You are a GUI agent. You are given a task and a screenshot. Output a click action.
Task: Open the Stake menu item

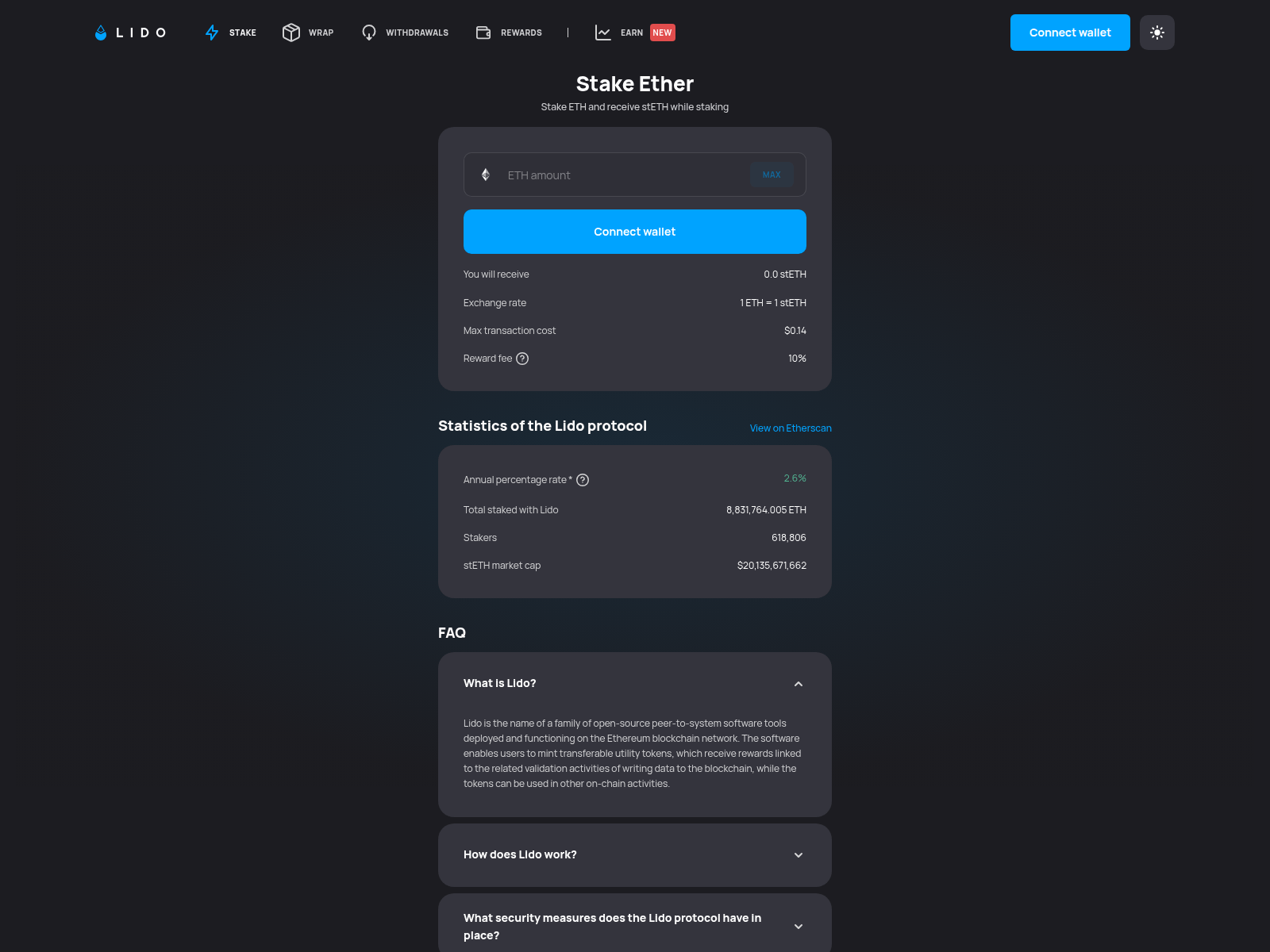[231, 33]
